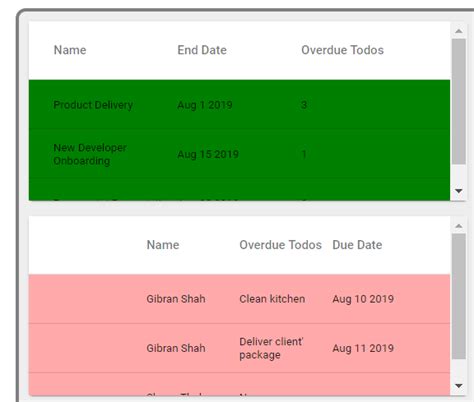Click the Aug 11 2019 due date cell
The height and width of the screenshot is (402, 474).
(363, 348)
